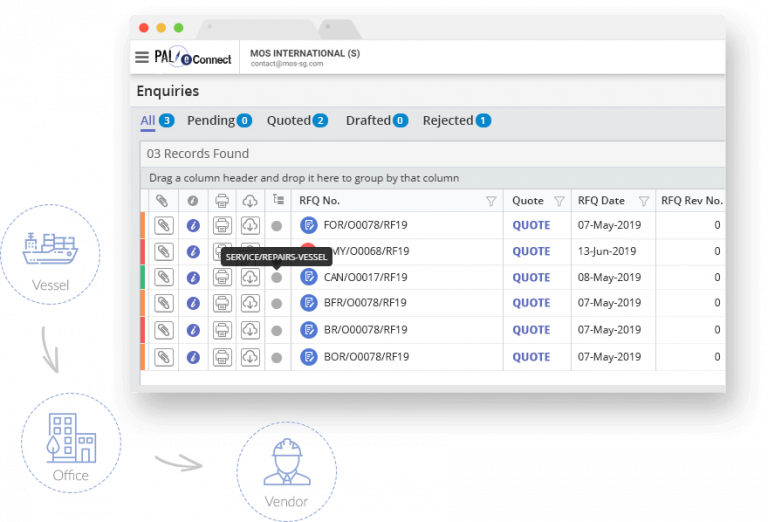Download the BOR/O0078/RF19 enquiry

coord(250,357)
